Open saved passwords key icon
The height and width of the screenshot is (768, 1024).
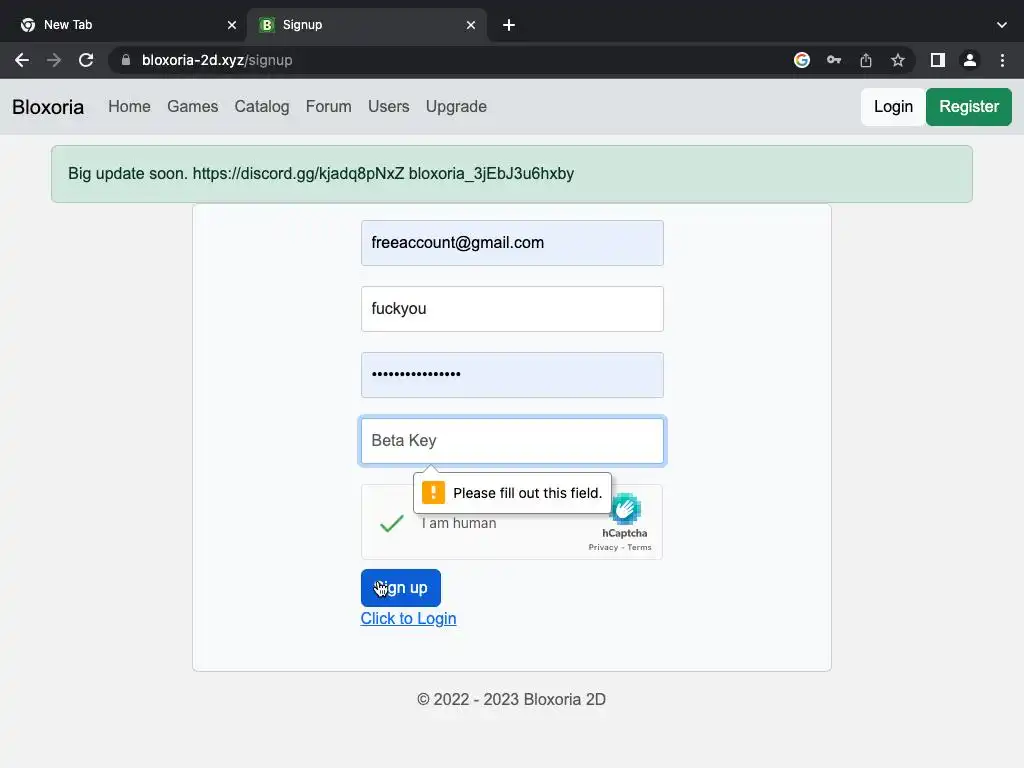tap(834, 60)
